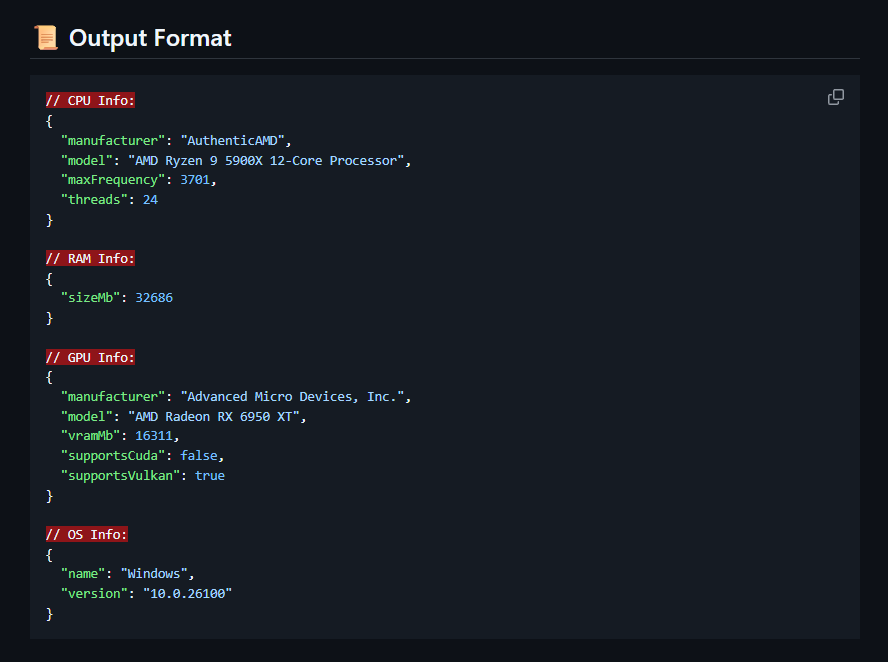
Task: Click the "supportsVulkan" key
Action: (120, 475)
